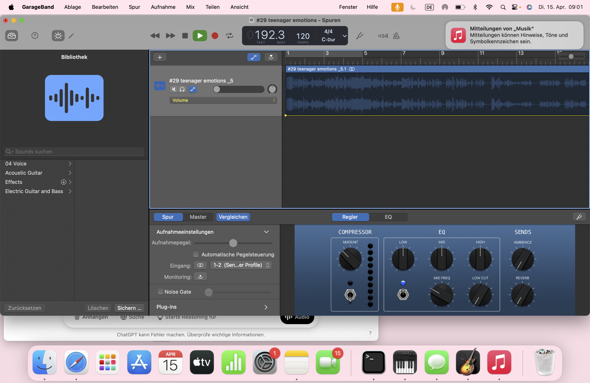The image size is (590, 383).
Task: Click the EQ Mid knob
Action: [x=442, y=259]
